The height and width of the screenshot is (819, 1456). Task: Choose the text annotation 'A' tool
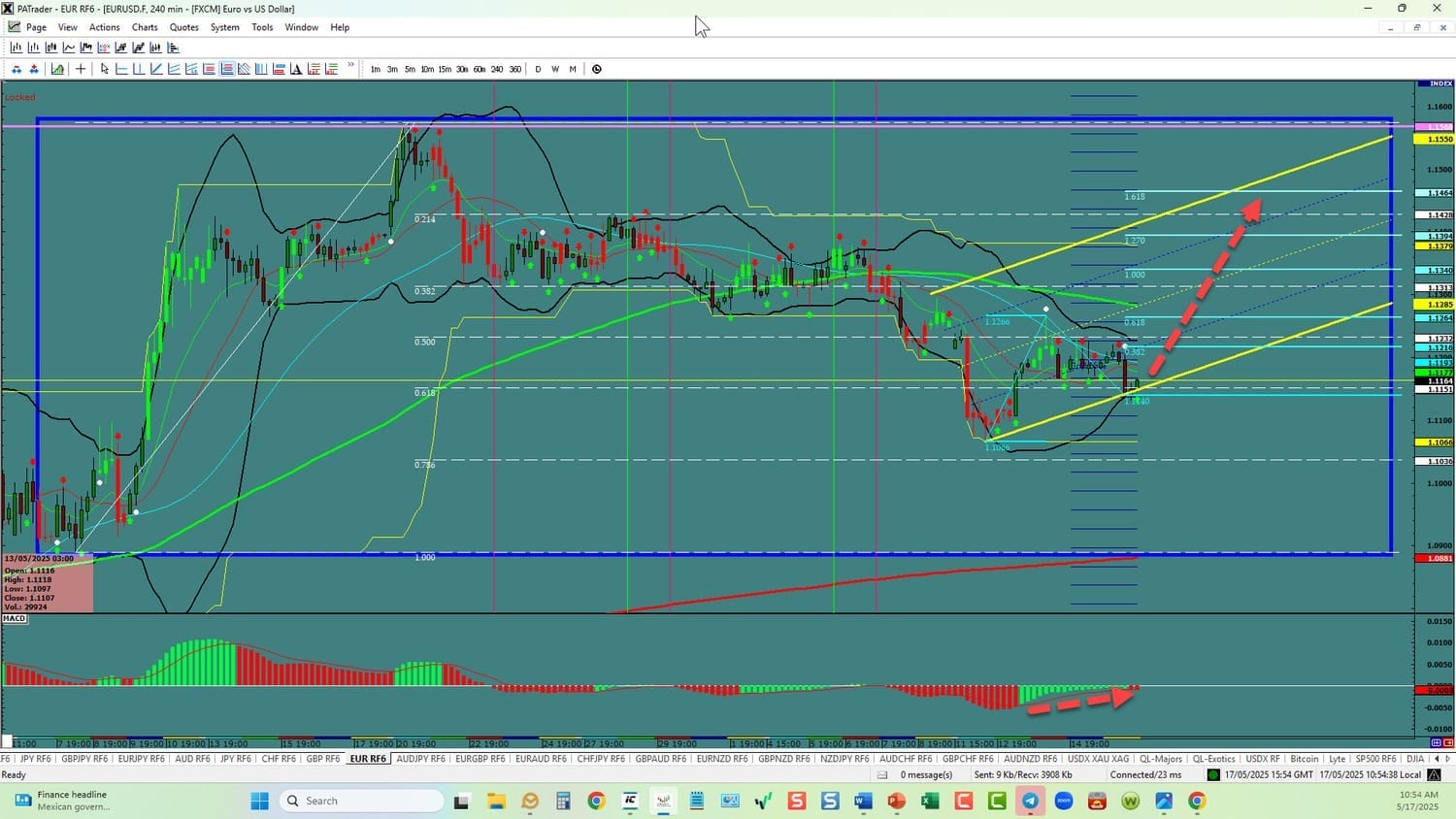click(x=296, y=69)
